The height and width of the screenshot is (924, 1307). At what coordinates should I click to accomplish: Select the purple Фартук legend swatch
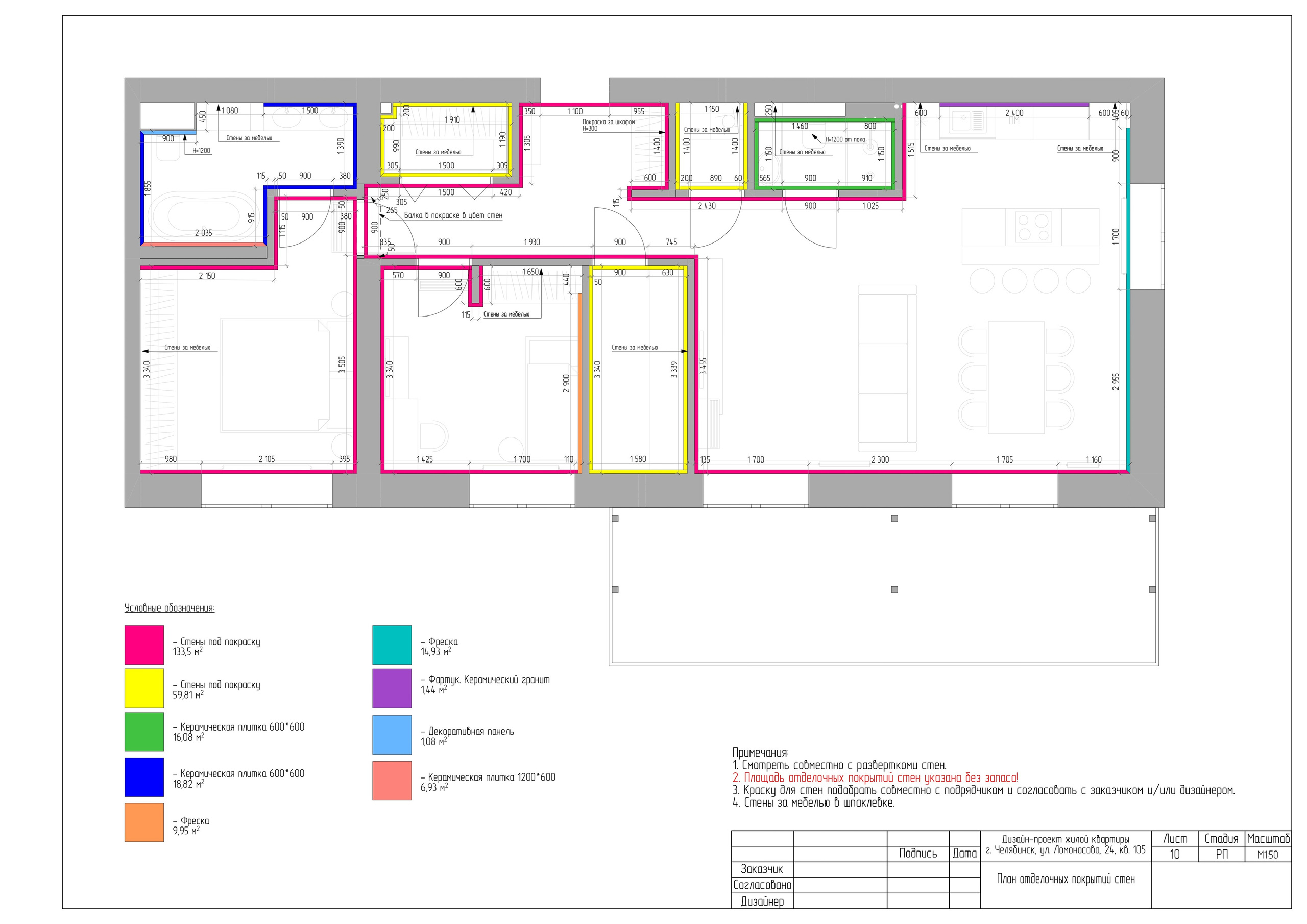[392, 688]
